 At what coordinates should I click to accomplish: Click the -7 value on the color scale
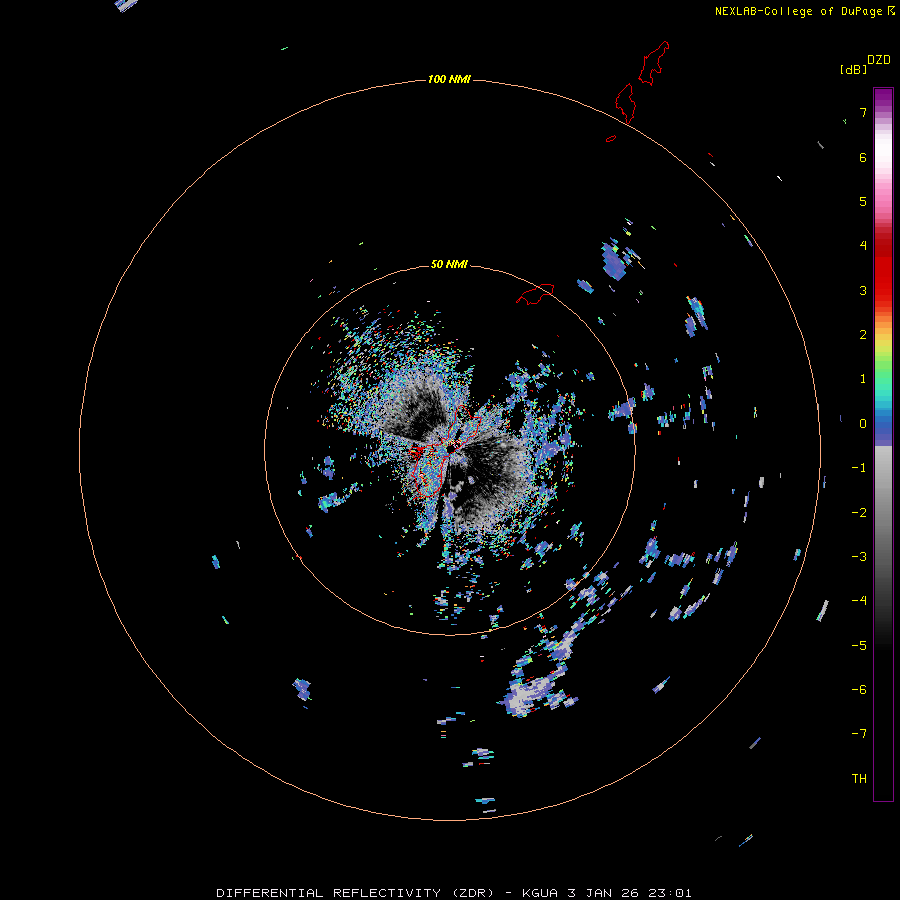pyautogui.click(x=859, y=734)
